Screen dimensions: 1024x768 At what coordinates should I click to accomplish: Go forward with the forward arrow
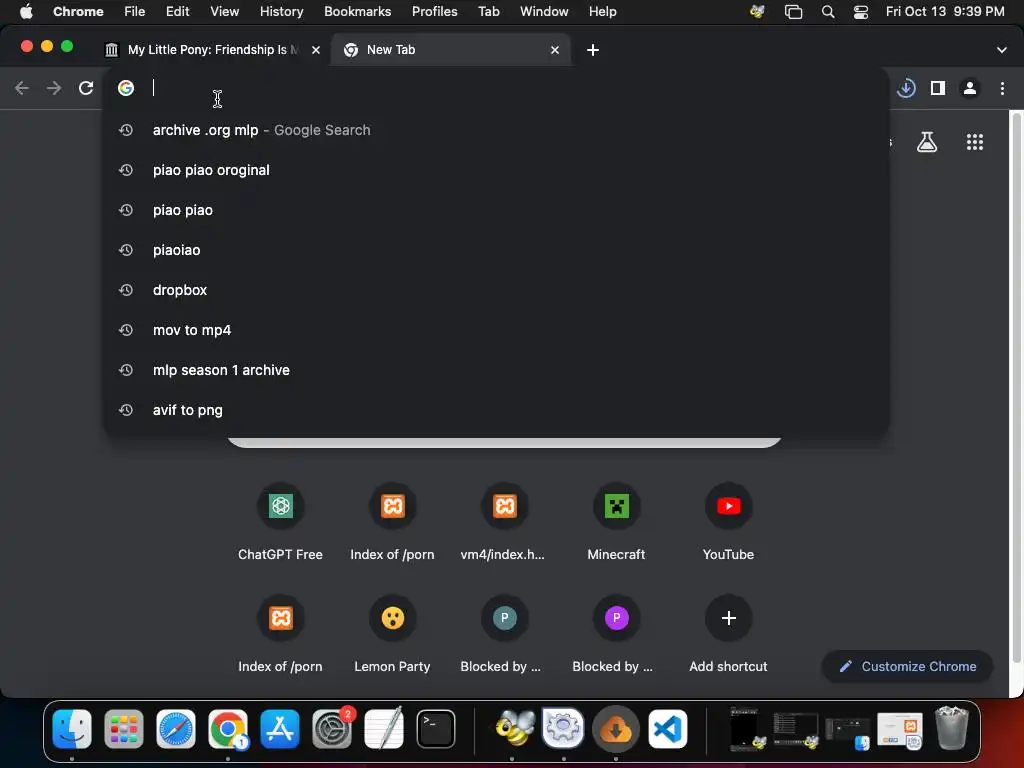pos(54,88)
